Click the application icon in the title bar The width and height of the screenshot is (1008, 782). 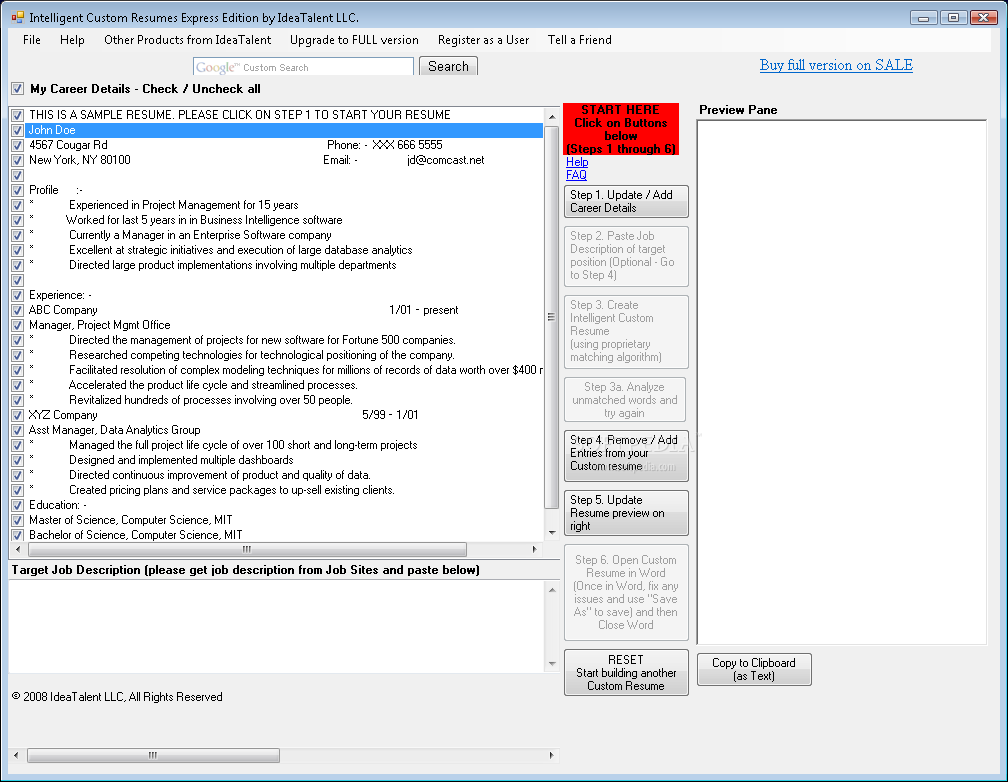(17, 17)
